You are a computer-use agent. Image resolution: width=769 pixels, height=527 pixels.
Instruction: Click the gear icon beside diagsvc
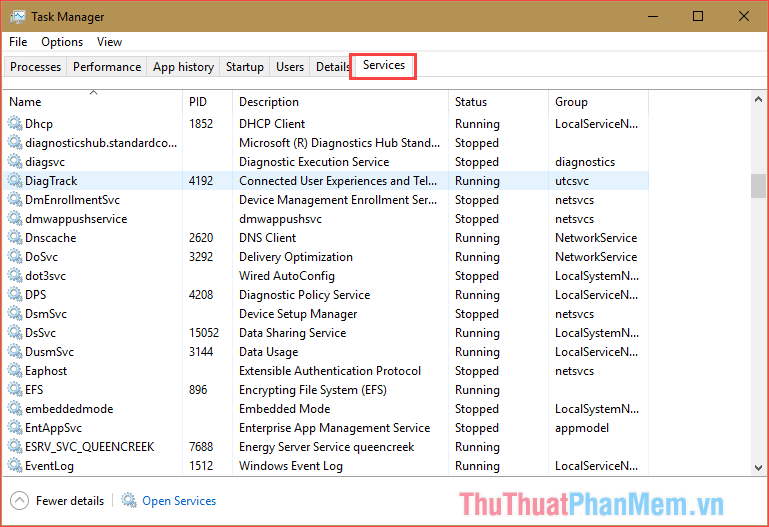coord(15,161)
